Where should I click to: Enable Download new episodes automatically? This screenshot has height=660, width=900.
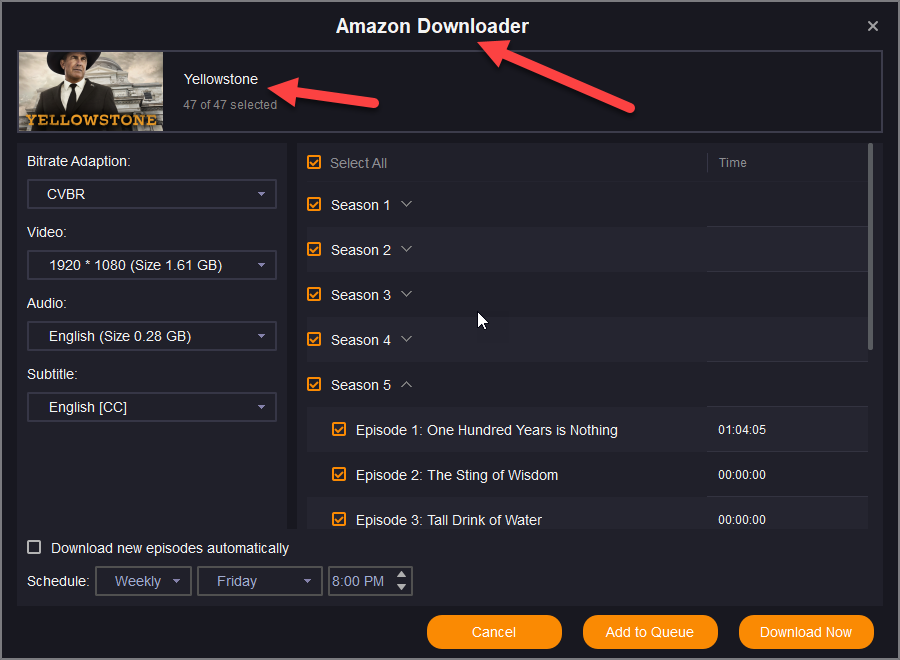(x=34, y=548)
